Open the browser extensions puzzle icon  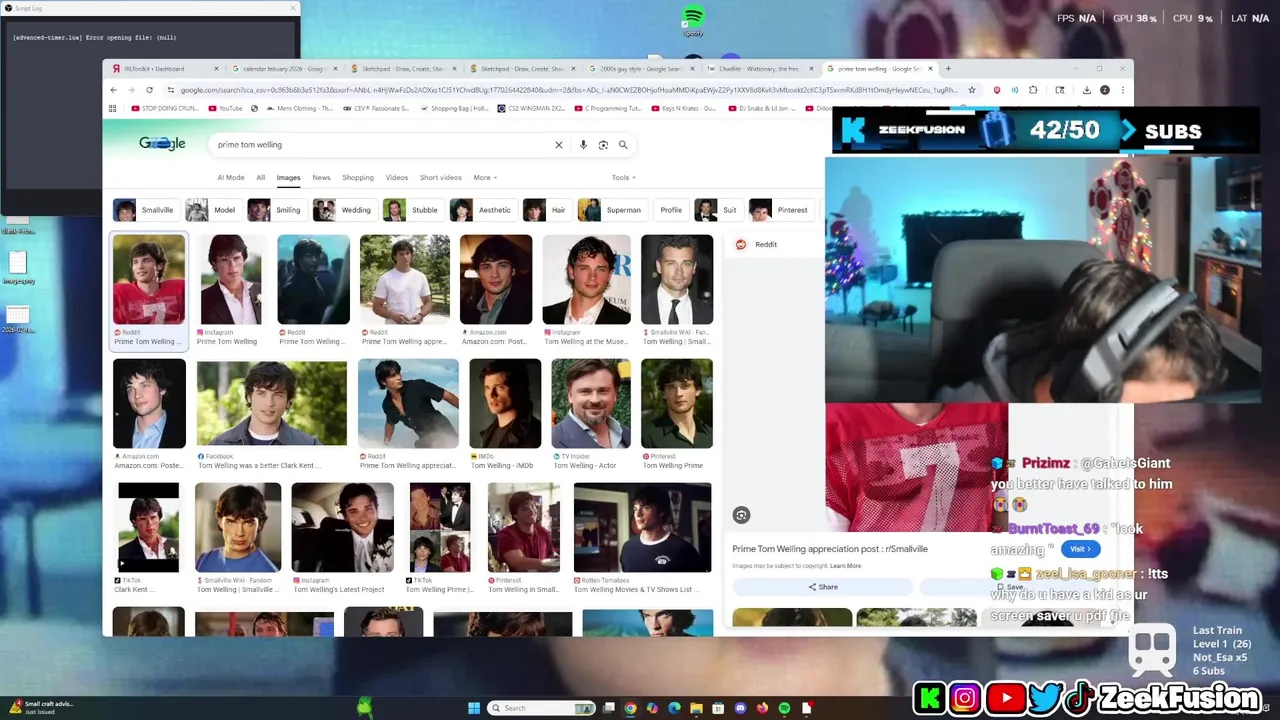(1033, 90)
